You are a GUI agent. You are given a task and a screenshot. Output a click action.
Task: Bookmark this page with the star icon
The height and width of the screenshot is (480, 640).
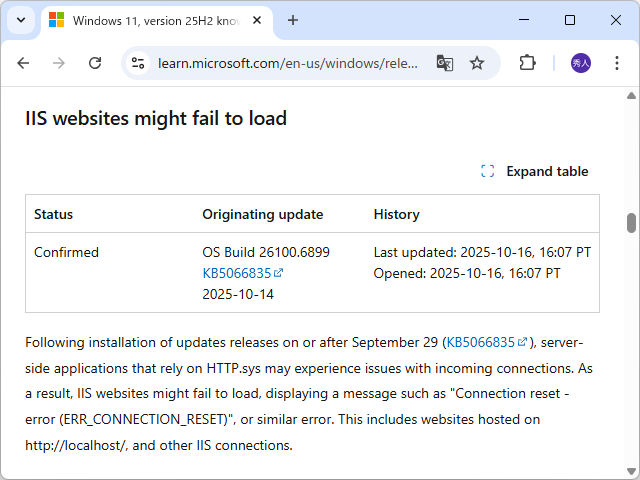pyautogui.click(x=477, y=63)
